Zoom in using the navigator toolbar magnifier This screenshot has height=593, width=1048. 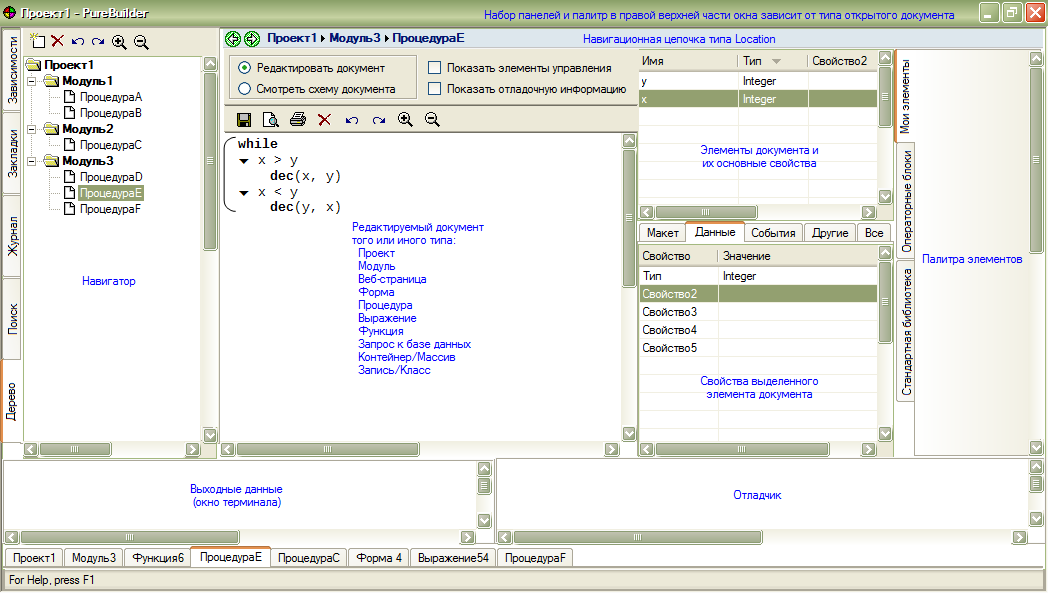(x=119, y=42)
